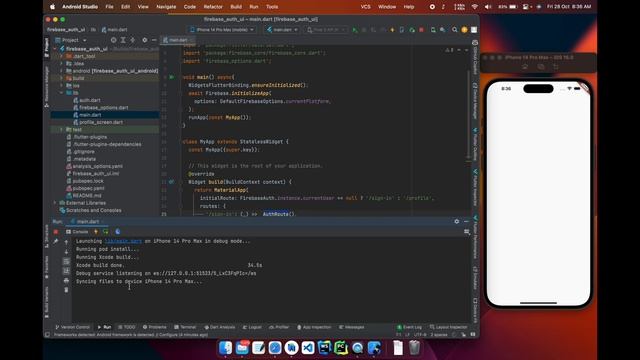640x360 pixels.
Task: Open the Dart Analysis tool window
Action: click(x=220, y=327)
